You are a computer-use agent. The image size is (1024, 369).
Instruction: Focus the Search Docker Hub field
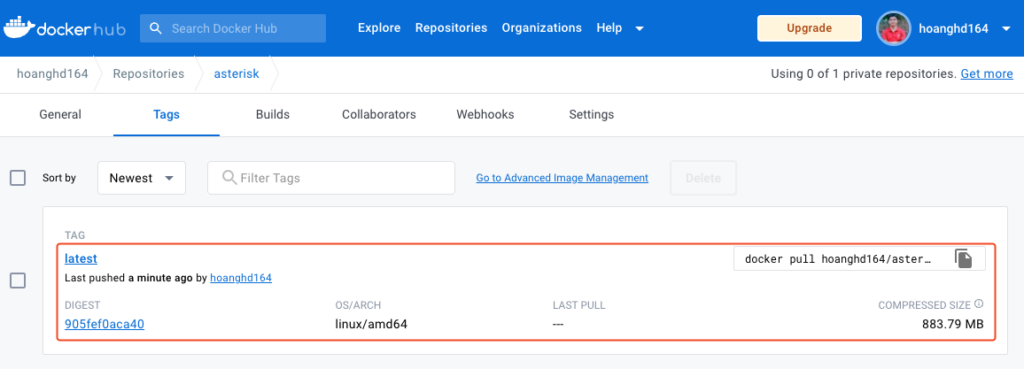pyautogui.click(x=233, y=28)
